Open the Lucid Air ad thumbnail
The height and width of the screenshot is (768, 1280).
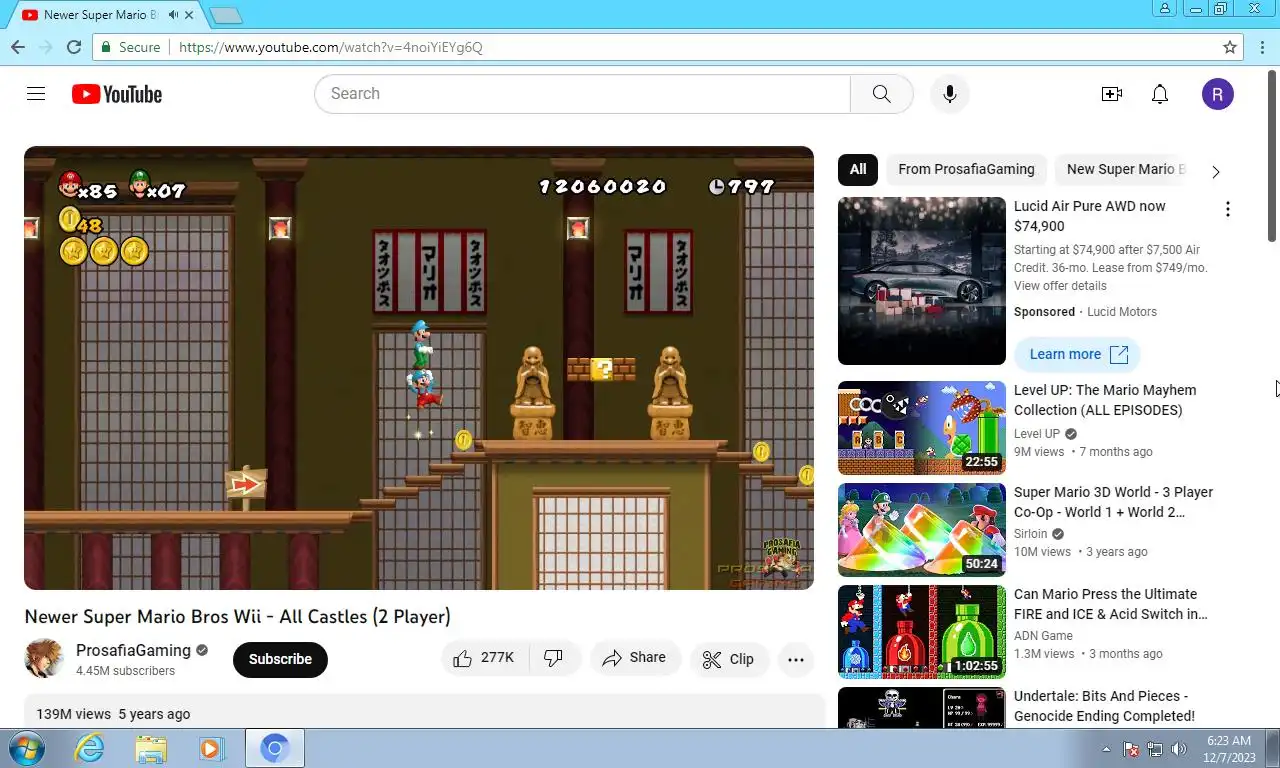point(922,281)
